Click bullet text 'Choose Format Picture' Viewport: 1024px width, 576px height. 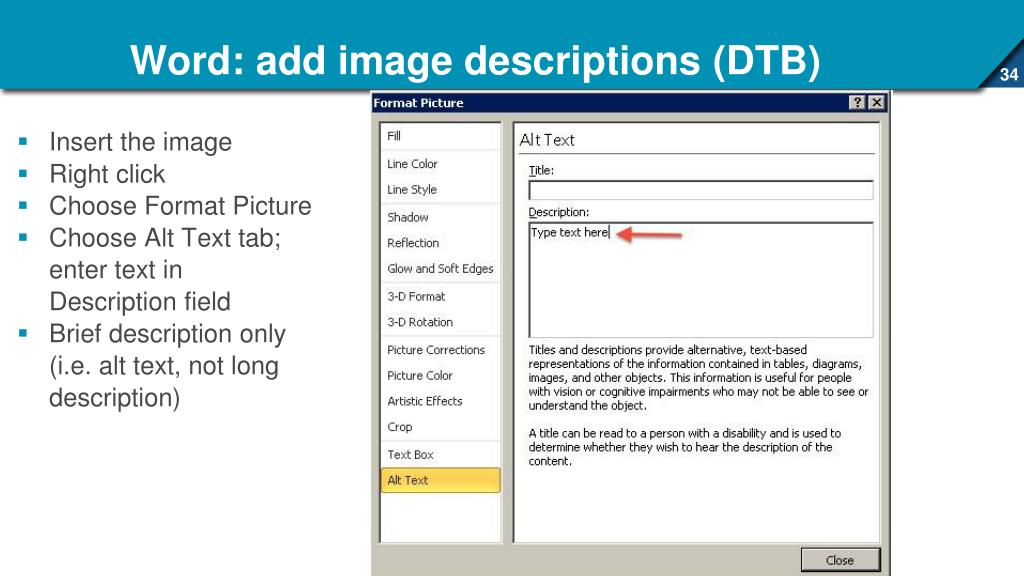point(180,206)
